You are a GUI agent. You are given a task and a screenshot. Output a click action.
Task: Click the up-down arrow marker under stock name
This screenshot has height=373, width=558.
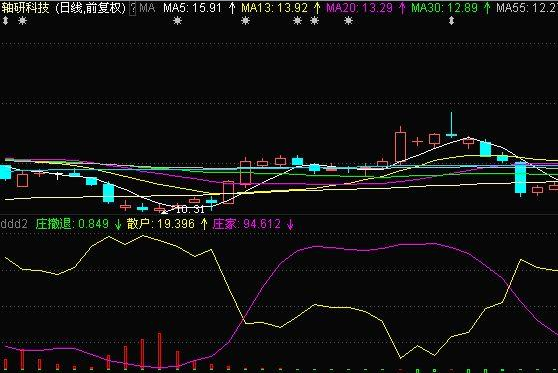click(5, 21)
